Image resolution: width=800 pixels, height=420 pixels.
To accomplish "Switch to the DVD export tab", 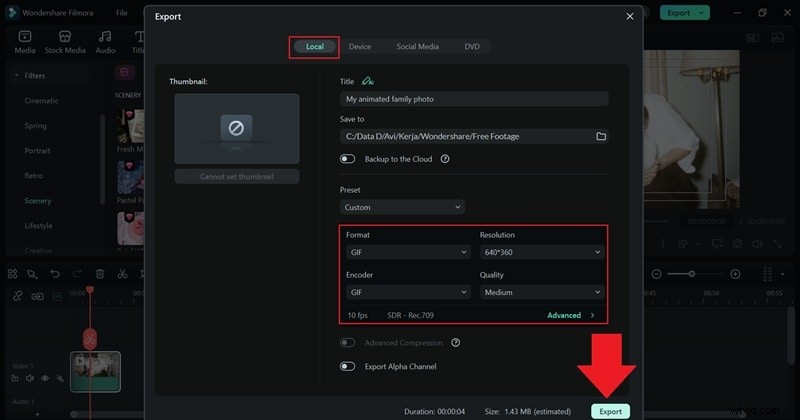I will (x=472, y=47).
